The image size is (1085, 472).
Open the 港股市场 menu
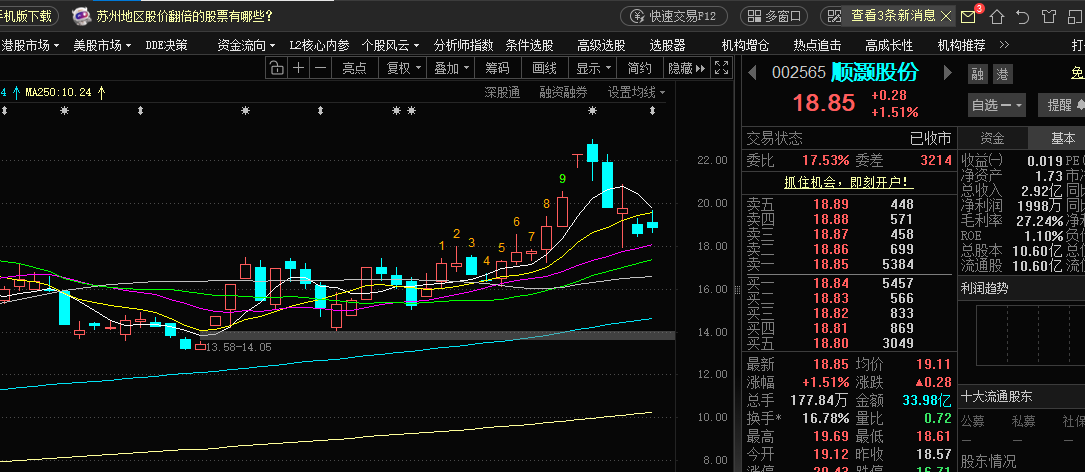30,46
